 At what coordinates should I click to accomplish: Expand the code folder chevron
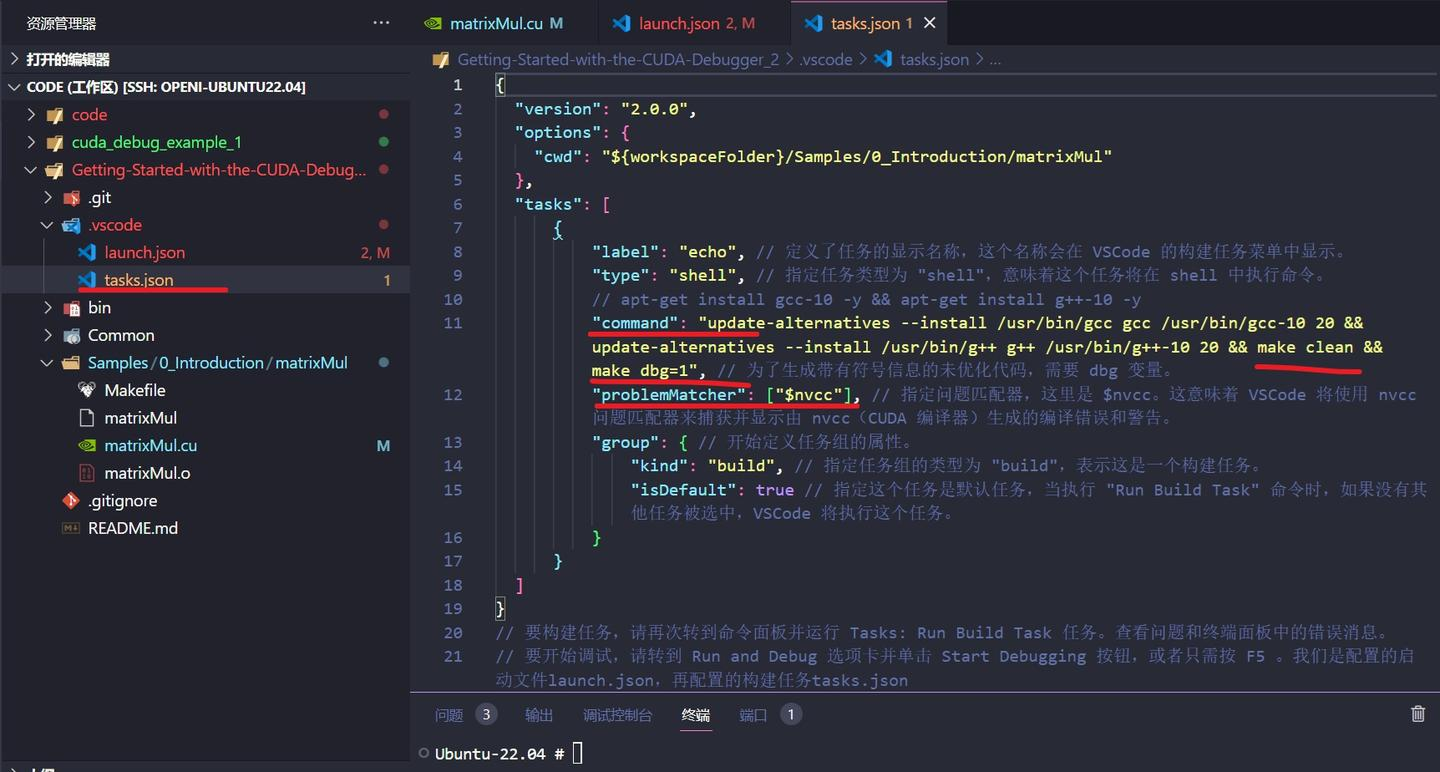[x=31, y=115]
